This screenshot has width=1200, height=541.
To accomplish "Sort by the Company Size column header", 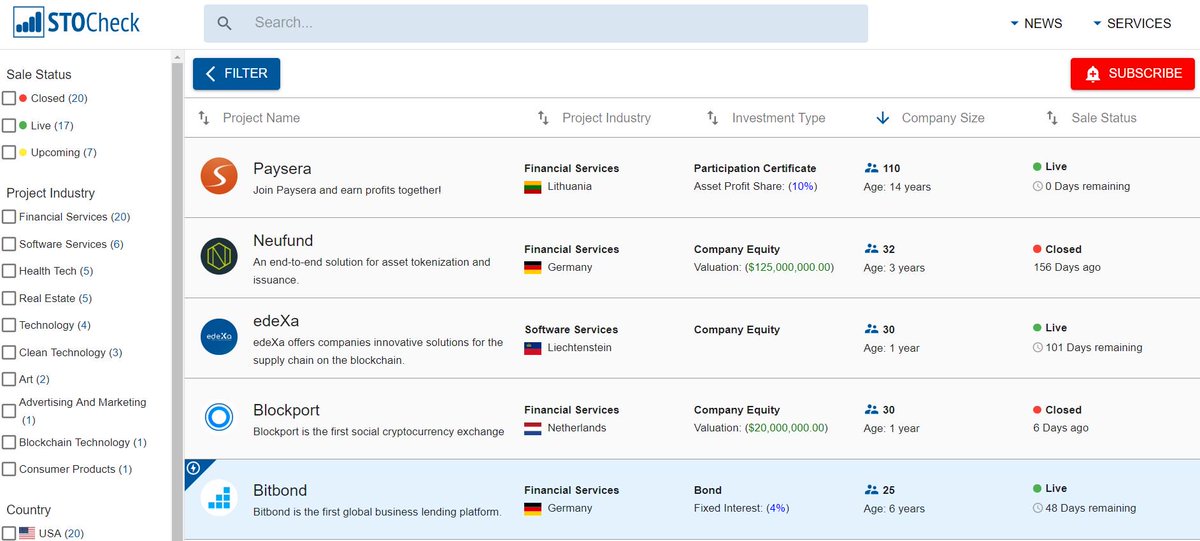I will [943, 118].
